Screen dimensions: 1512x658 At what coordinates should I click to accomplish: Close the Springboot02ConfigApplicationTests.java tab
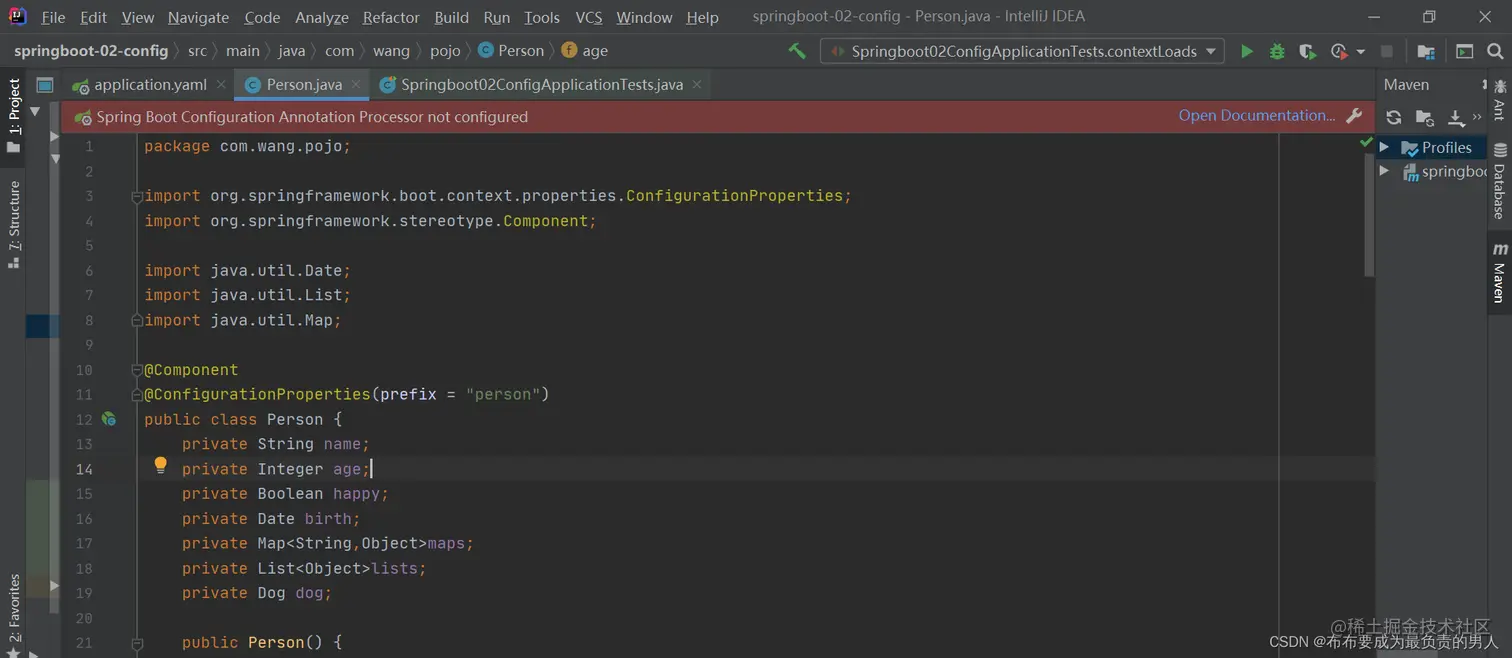(x=697, y=85)
